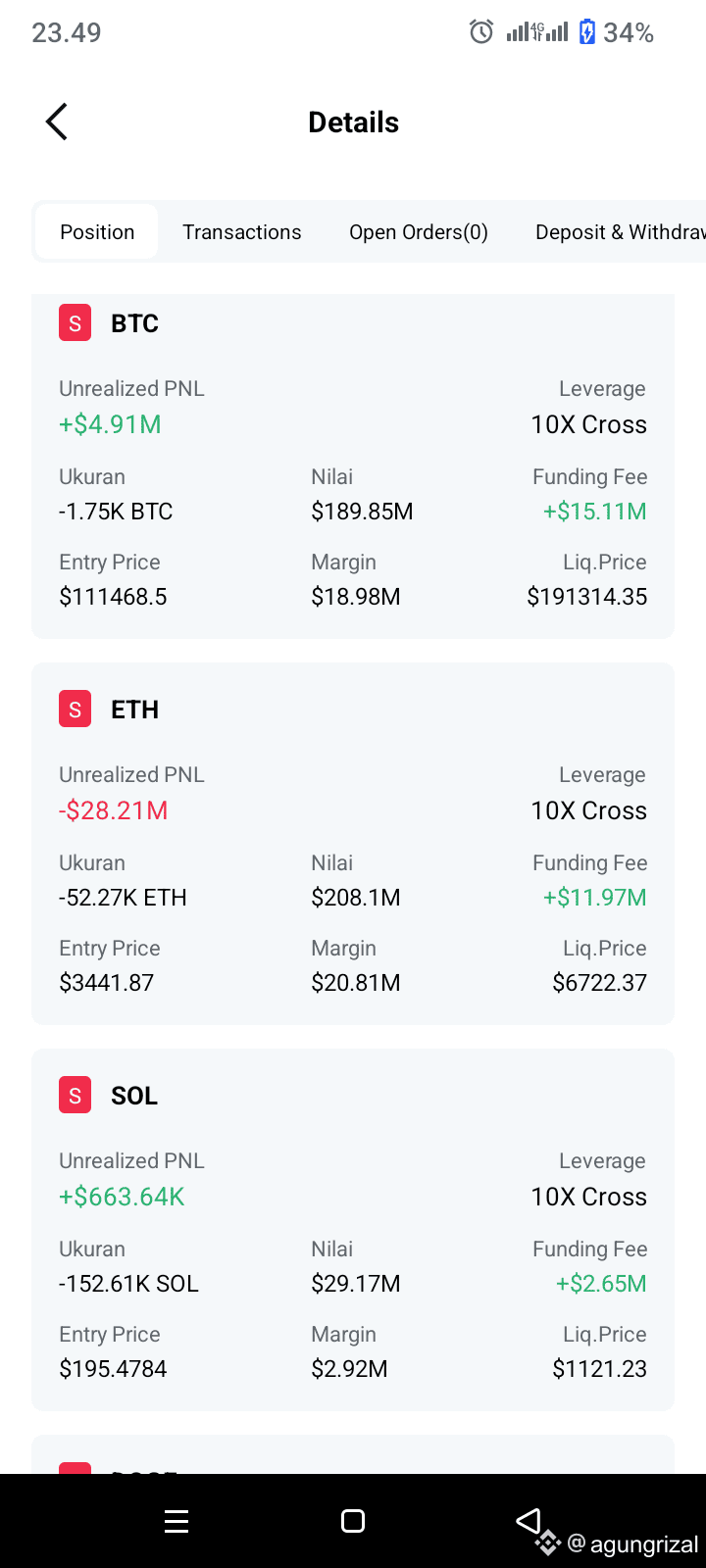Tap the Android back triangle icon
The image size is (706, 1568).
529,1521
